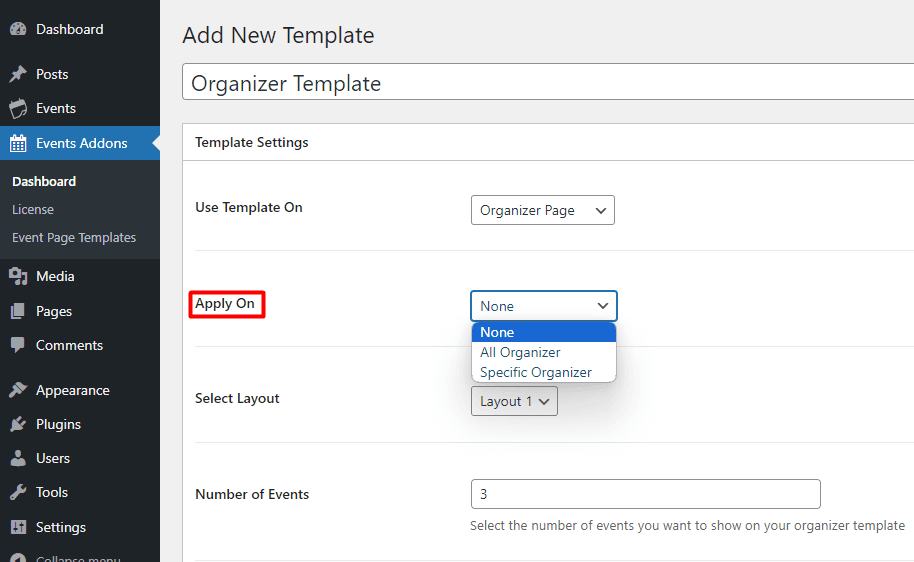Click the Appearance paintbrush icon
The image size is (914, 562).
[18, 390]
